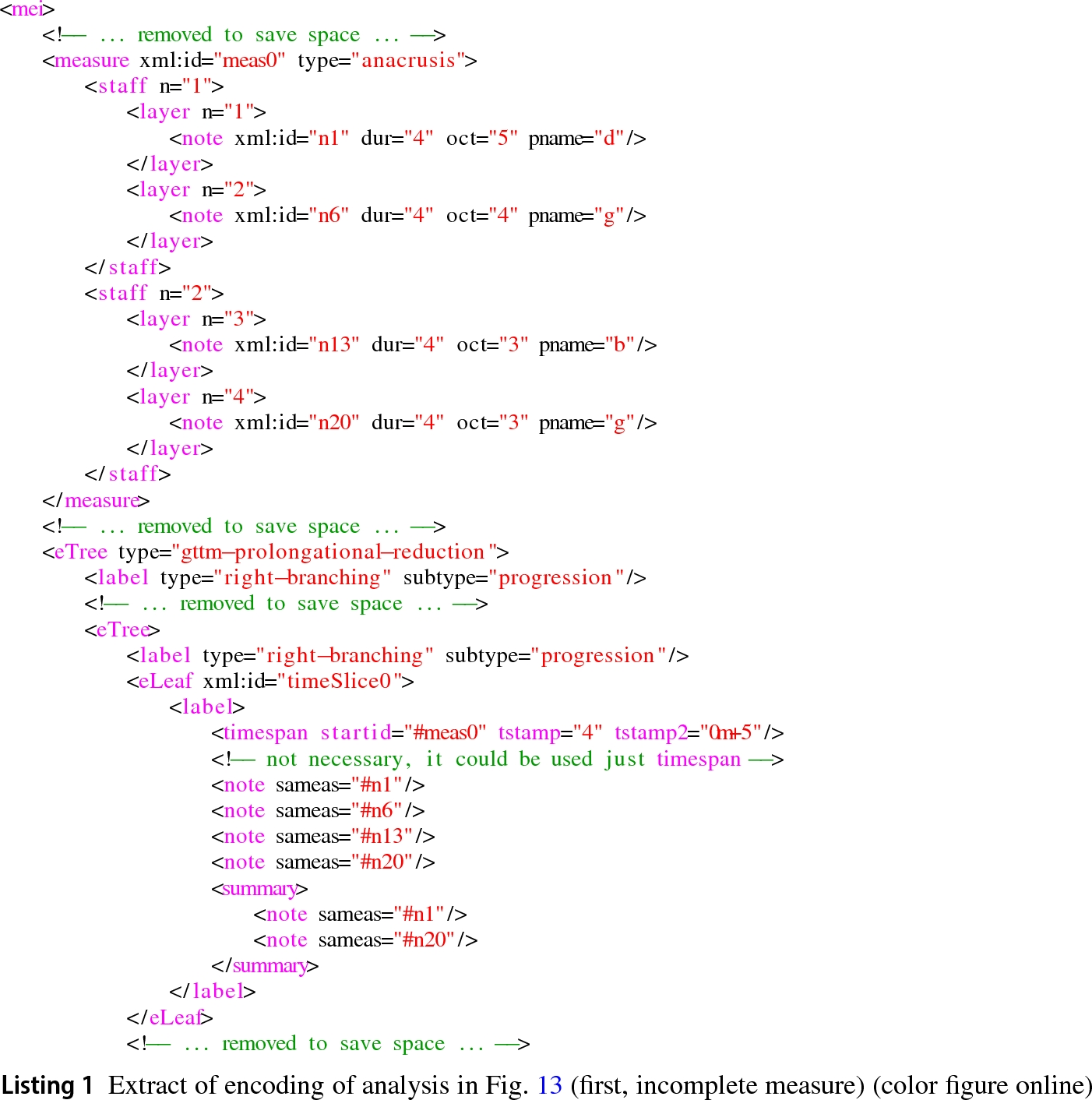Click the figure reference link "13"
This screenshot has height=1100, width=1092.
coord(550,1085)
